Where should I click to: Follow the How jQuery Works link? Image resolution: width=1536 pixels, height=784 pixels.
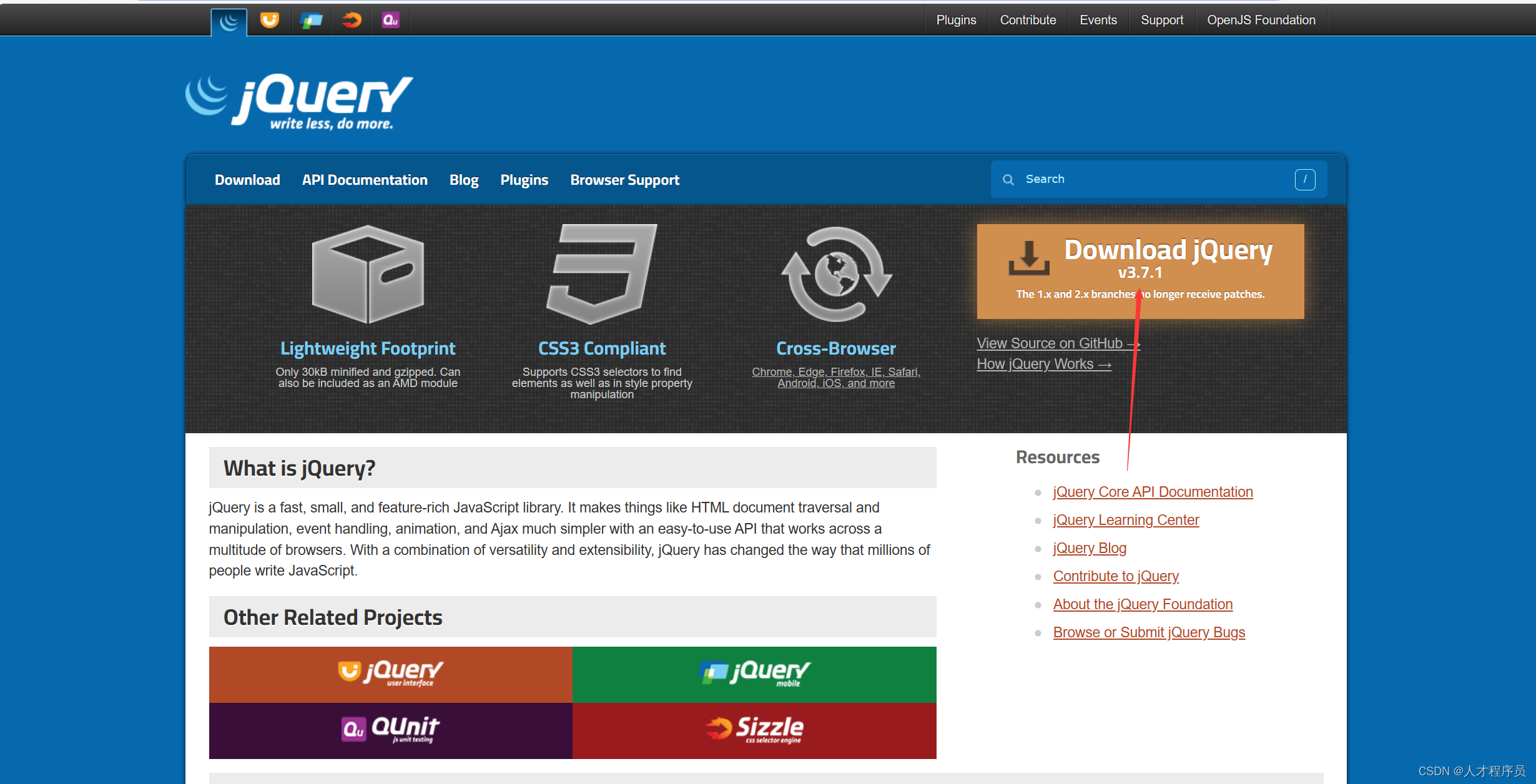(1044, 364)
